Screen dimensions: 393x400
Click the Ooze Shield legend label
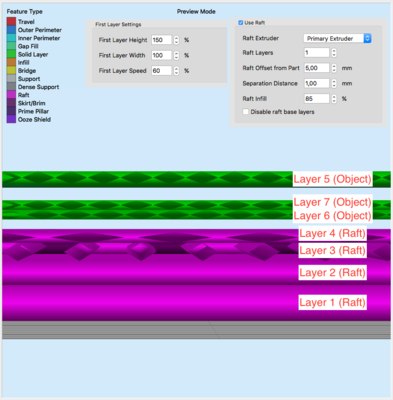tap(34, 119)
